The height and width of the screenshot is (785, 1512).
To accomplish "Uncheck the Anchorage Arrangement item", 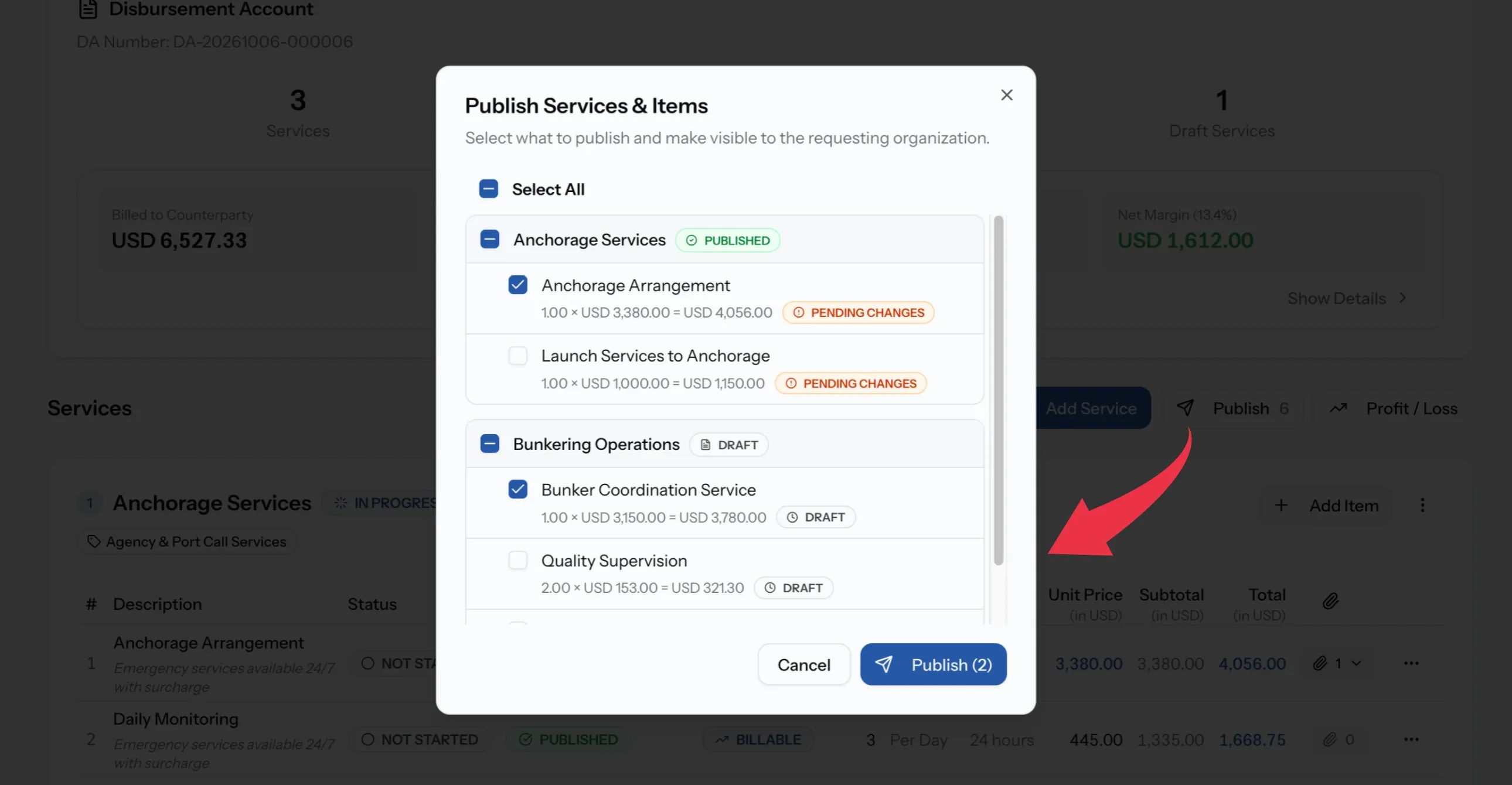I will (x=517, y=285).
